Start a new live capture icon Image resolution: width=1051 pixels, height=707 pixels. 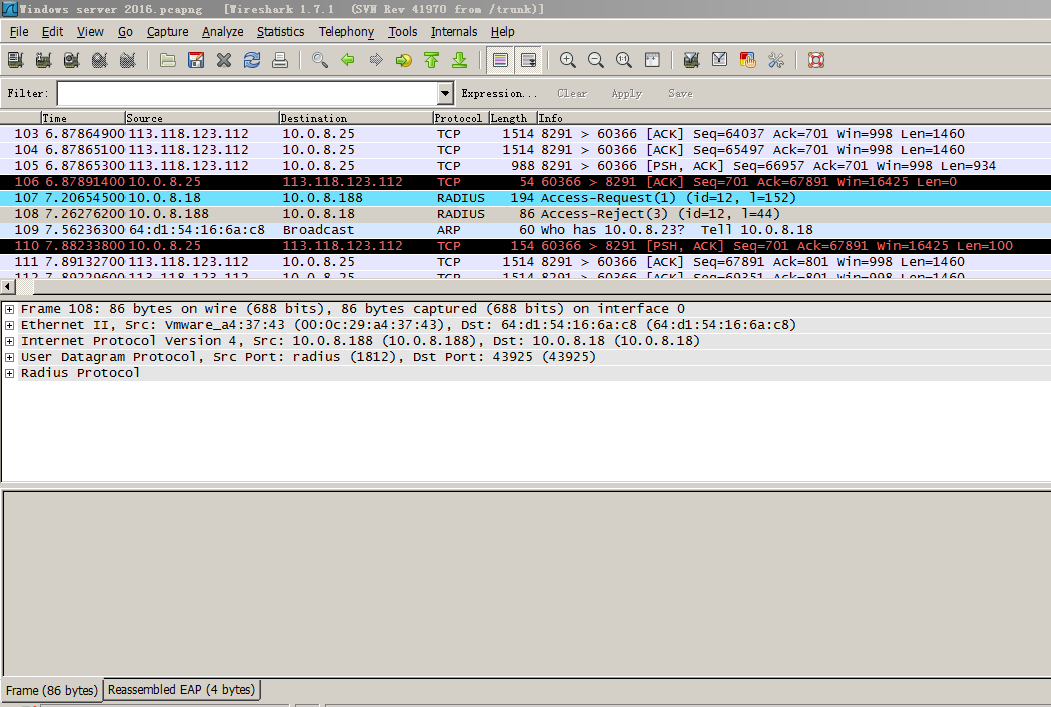point(72,60)
